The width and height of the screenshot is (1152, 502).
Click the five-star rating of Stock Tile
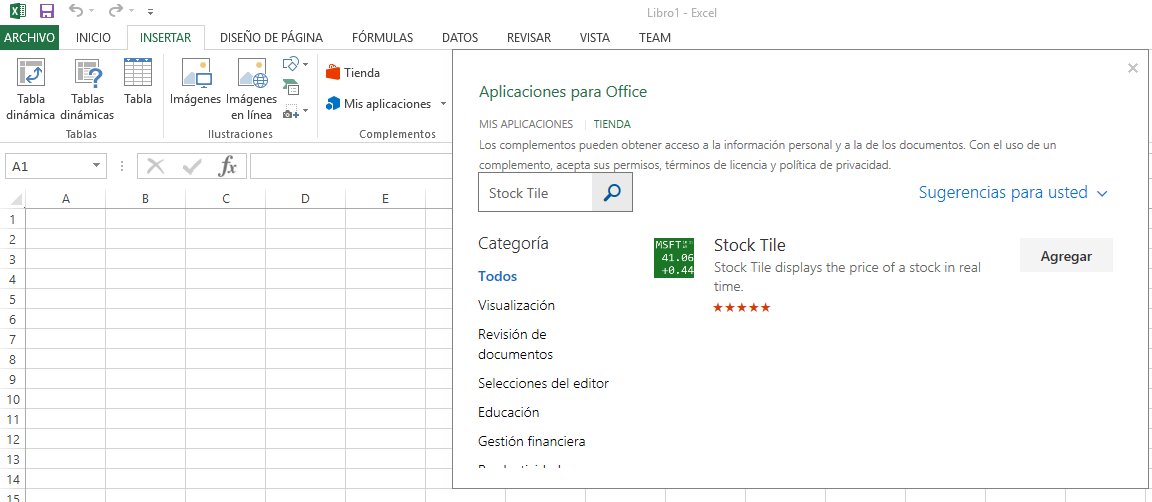[x=741, y=307]
